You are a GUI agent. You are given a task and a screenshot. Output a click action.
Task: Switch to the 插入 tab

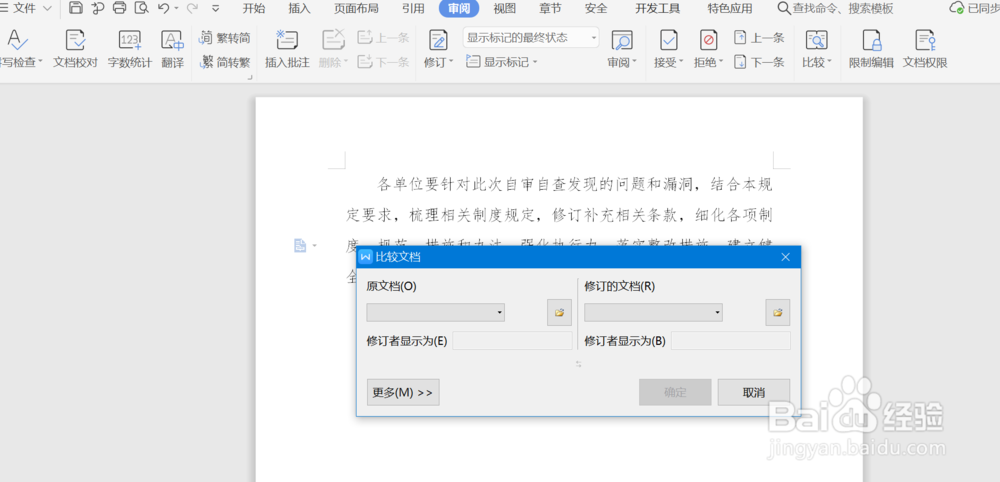pos(299,8)
